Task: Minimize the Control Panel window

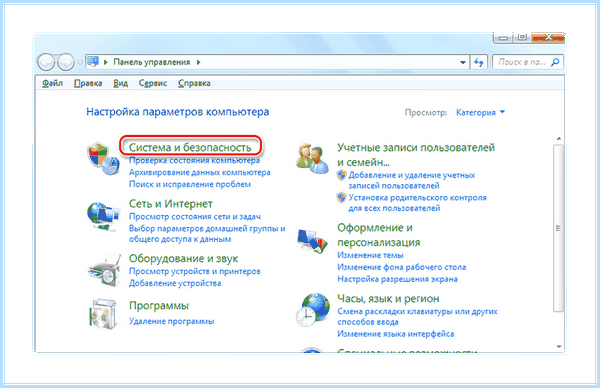Action: [x=504, y=38]
